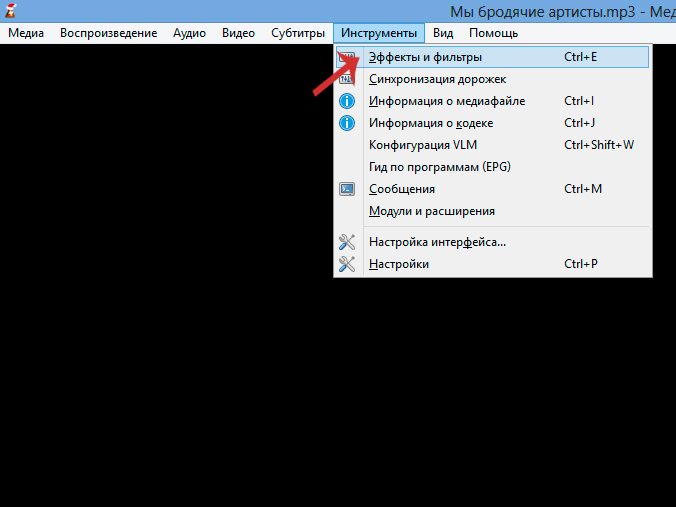Click the info icon beside Информация о кодеке
The width and height of the screenshot is (676, 507).
347,123
